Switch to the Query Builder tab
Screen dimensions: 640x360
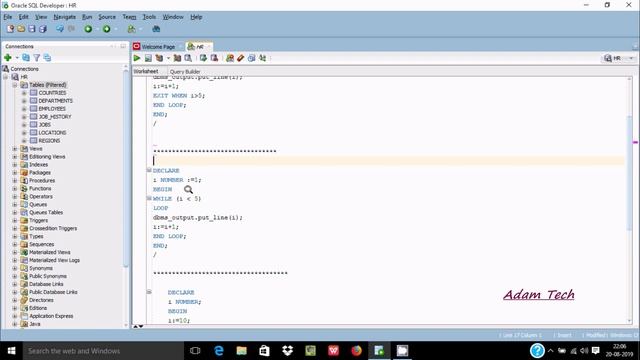point(185,71)
